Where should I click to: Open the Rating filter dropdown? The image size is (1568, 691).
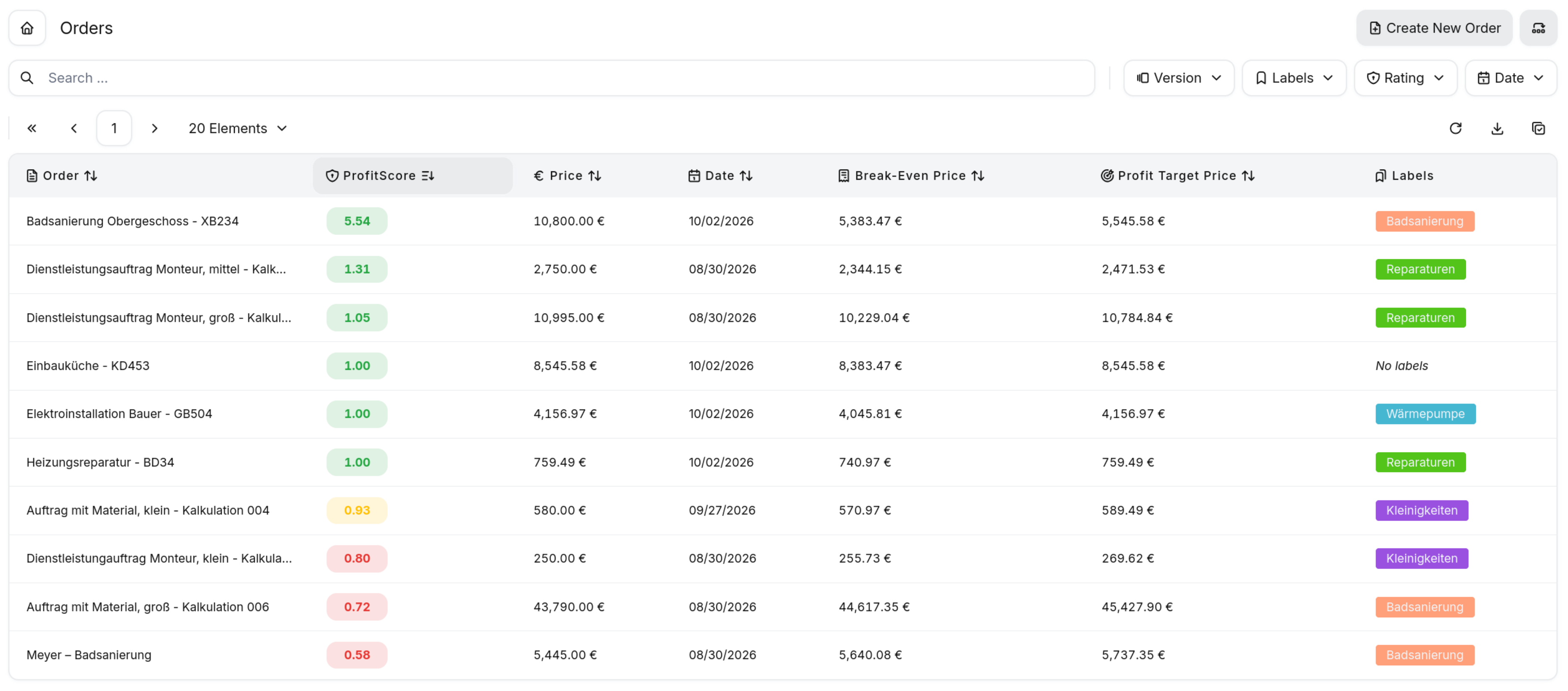tap(1405, 78)
